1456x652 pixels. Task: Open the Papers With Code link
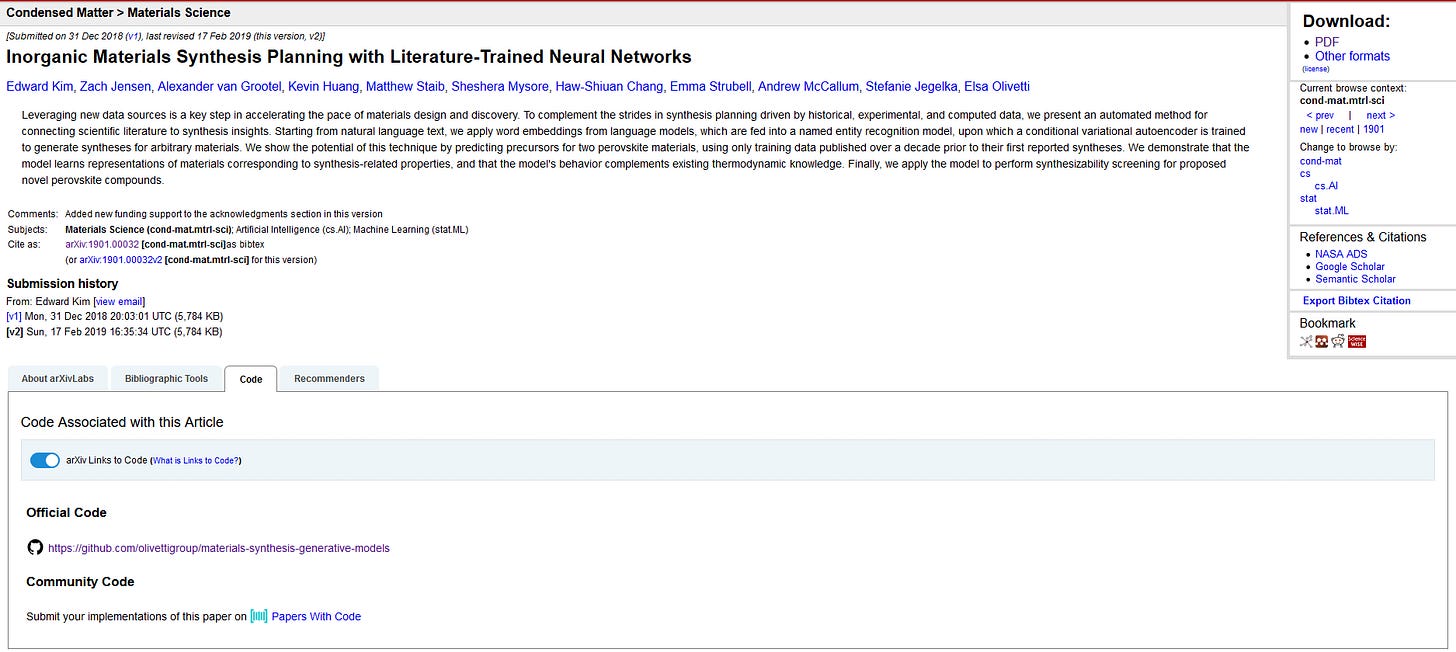pos(316,616)
